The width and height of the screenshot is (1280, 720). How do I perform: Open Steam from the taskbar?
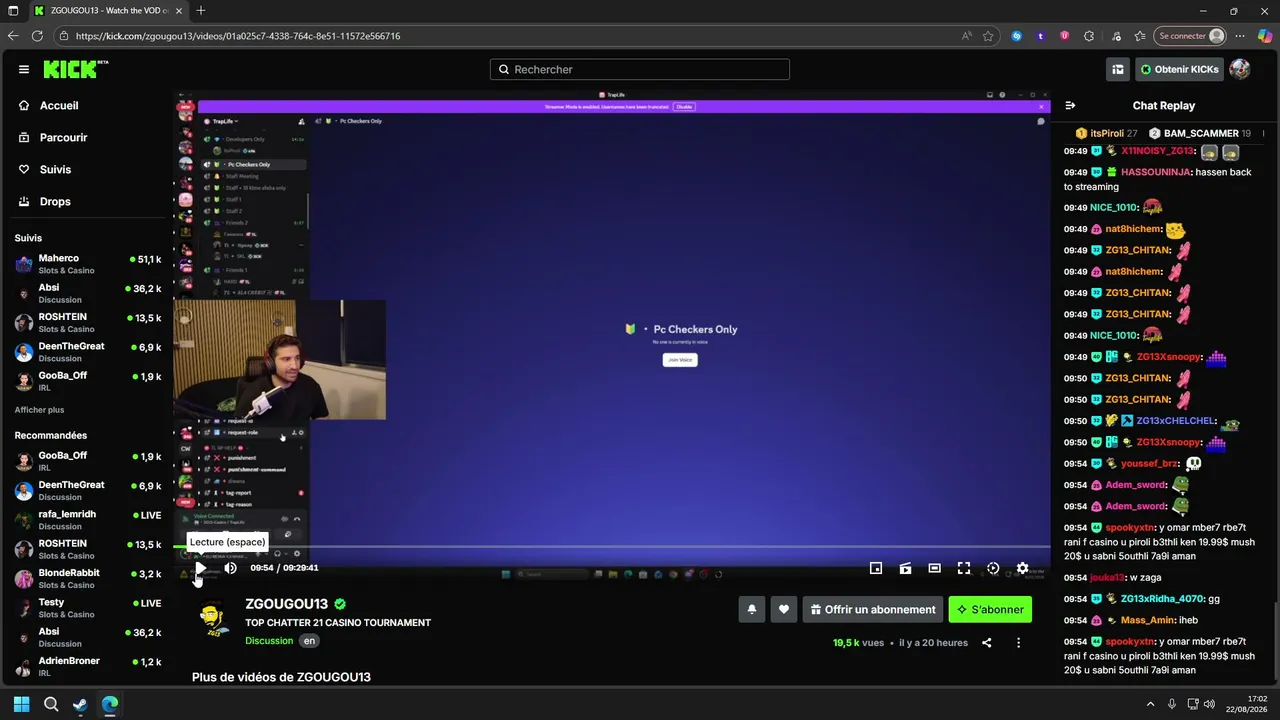point(80,704)
